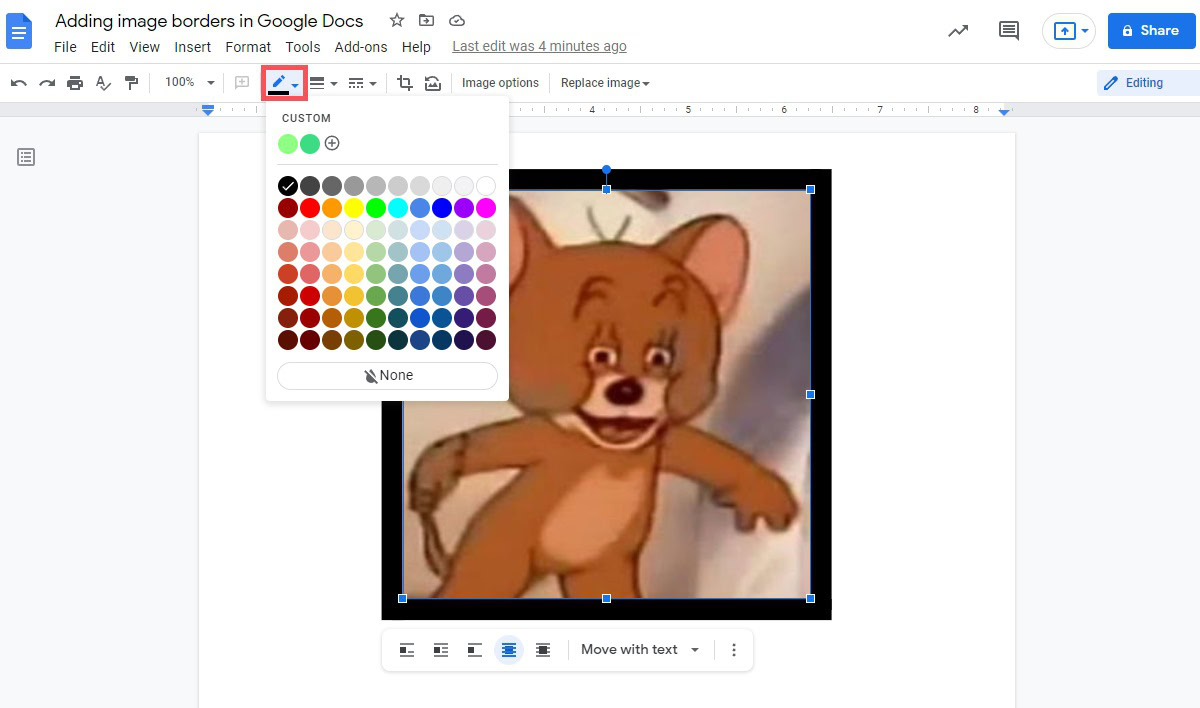This screenshot has width=1200, height=708.
Task: Open the Replace image dropdown
Action: (605, 83)
